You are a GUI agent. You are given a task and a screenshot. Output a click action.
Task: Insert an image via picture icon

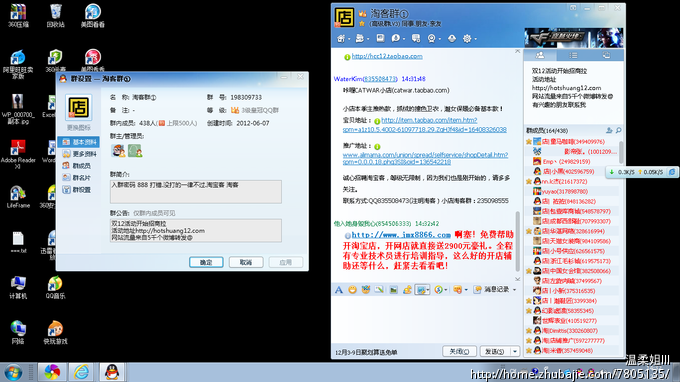(393, 290)
